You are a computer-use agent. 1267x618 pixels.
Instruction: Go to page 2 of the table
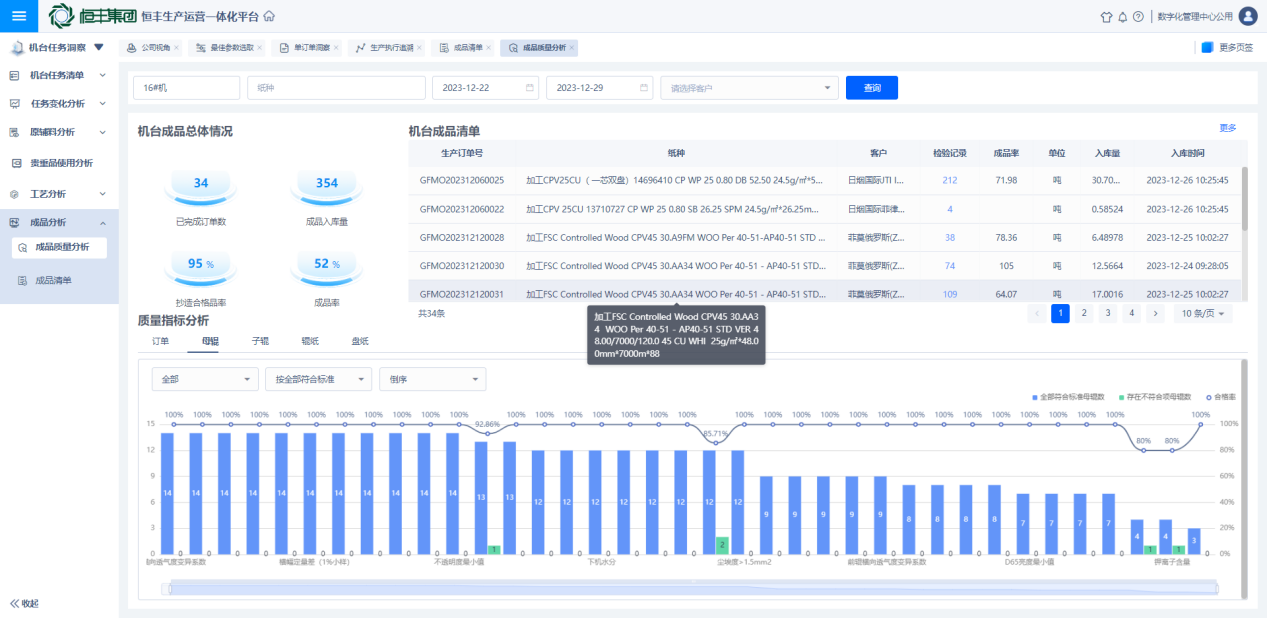(1083, 313)
